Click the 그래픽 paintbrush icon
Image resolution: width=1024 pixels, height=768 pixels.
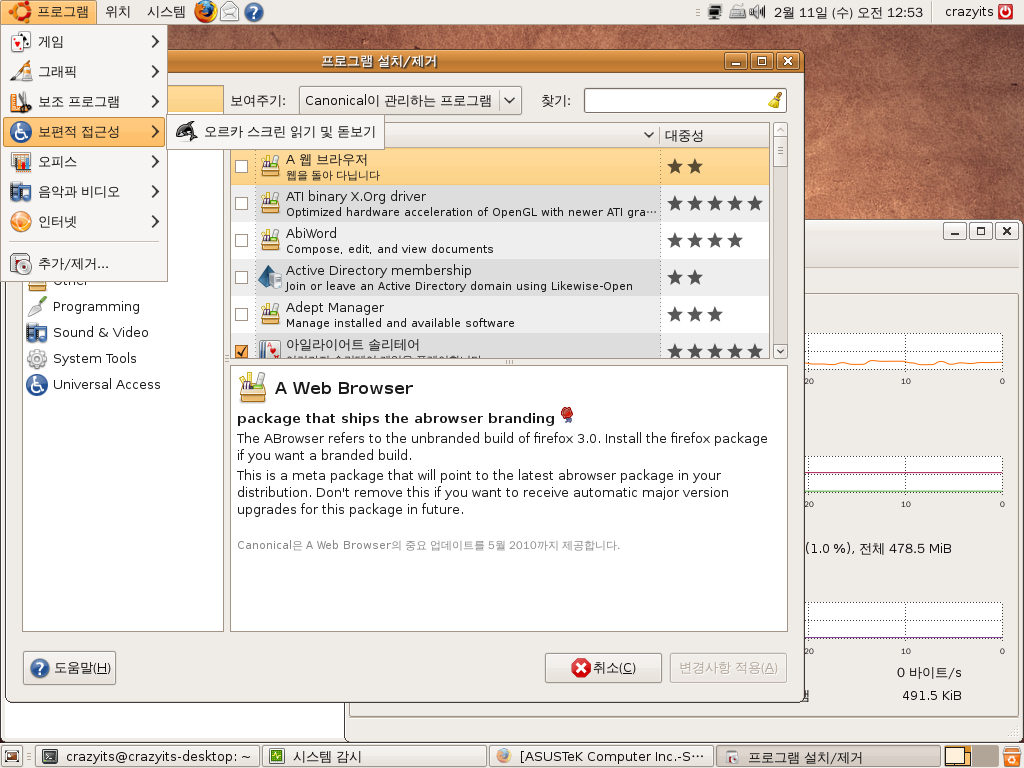(x=21, y=71)
